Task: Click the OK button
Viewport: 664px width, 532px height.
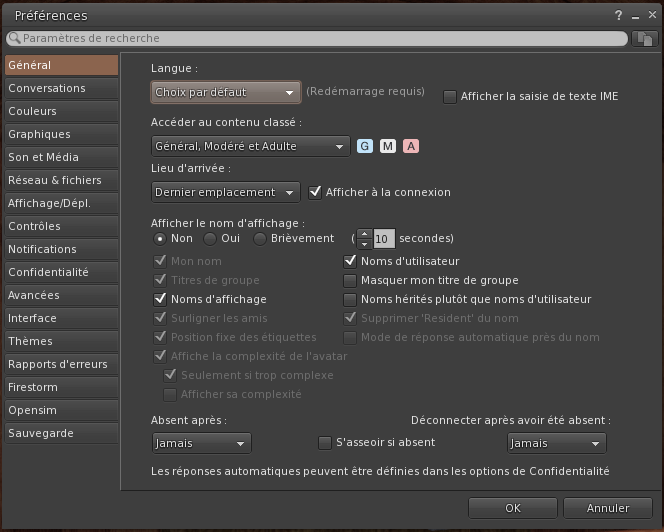Action: (x=512, y=508)
